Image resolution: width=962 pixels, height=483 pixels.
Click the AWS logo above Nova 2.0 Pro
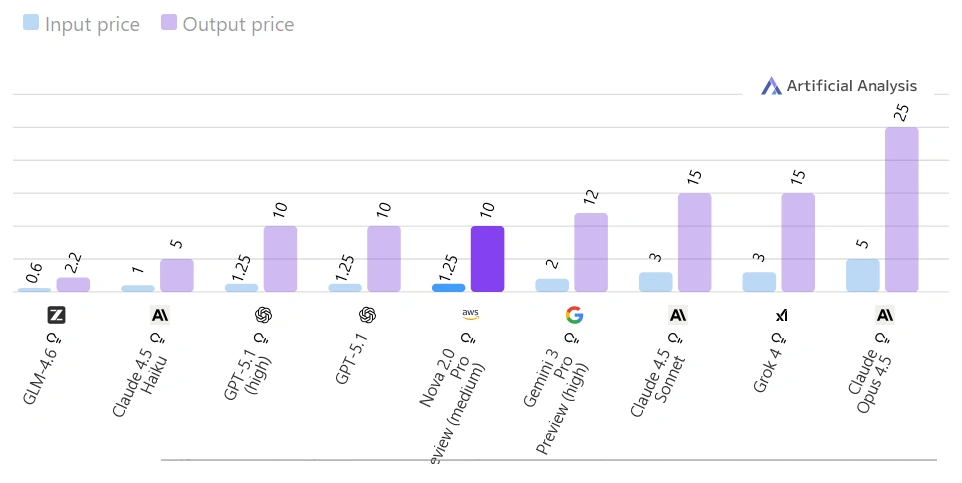coord(471,314)
